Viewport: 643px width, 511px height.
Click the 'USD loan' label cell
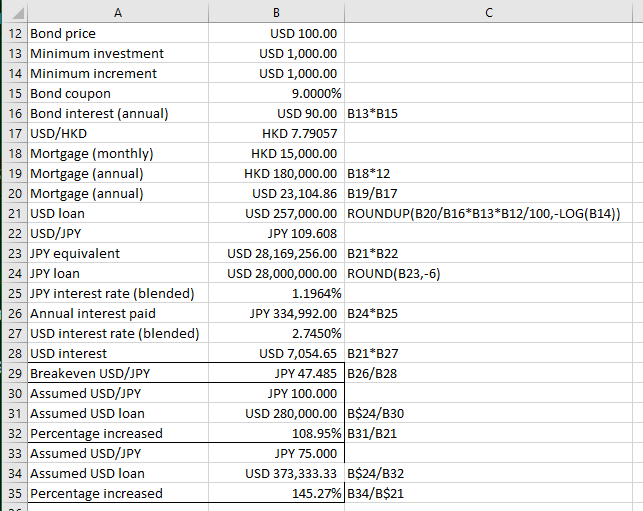[118, 213]
